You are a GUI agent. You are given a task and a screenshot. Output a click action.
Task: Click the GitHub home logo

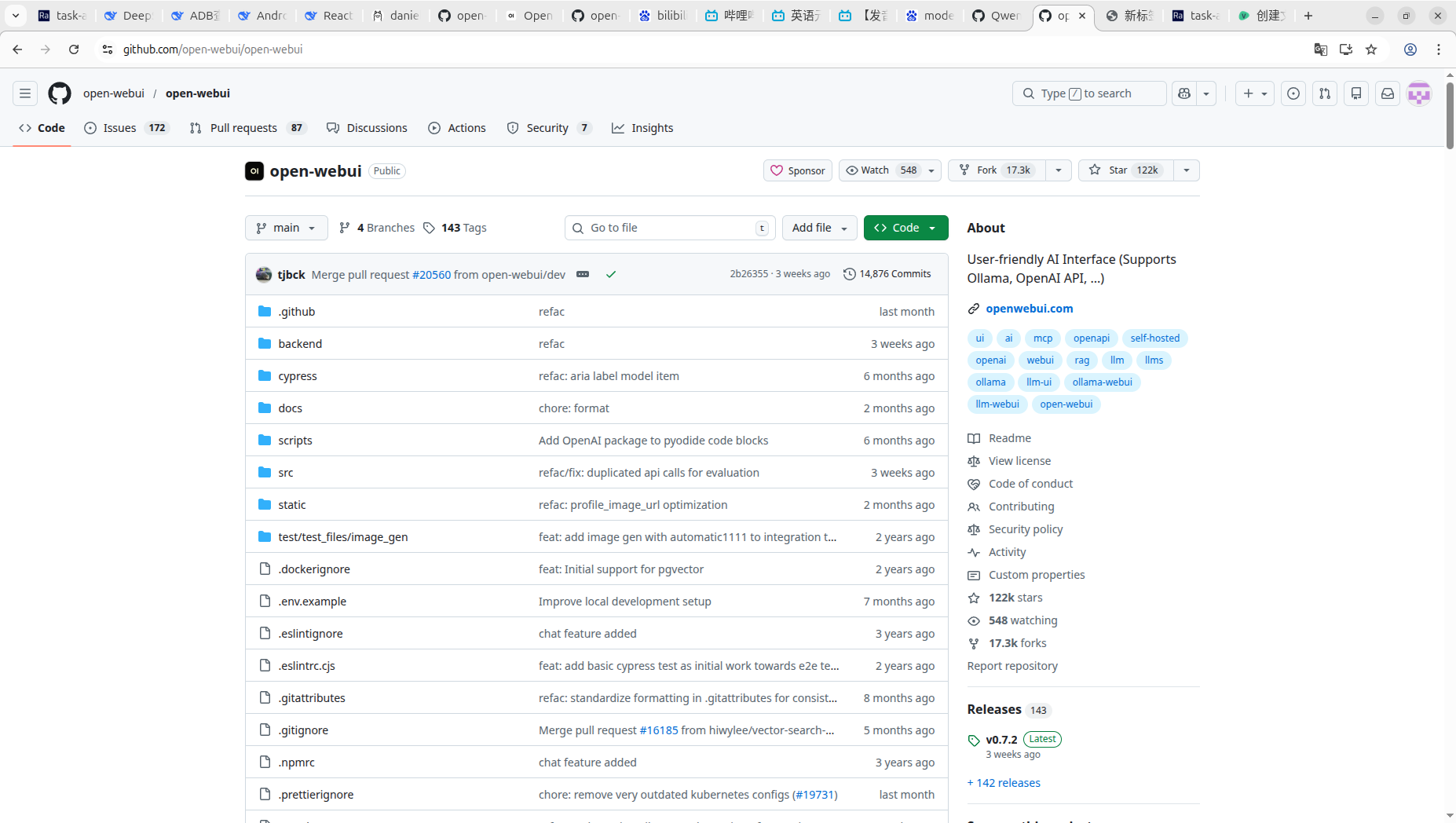point(59,93)
